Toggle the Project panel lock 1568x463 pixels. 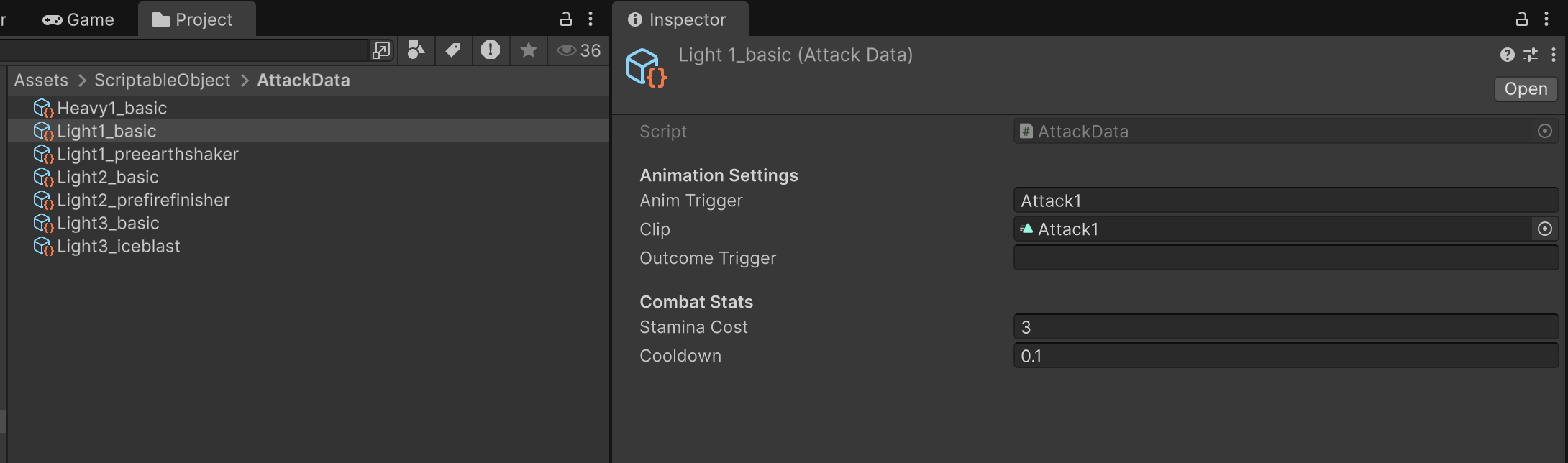point(566,19)
